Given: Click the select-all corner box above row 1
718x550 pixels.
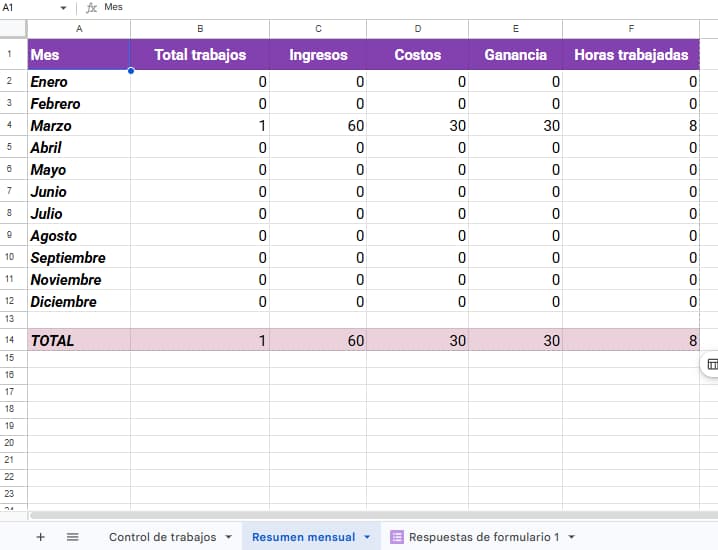Looking at the screenshot, I should pos(13,29).
